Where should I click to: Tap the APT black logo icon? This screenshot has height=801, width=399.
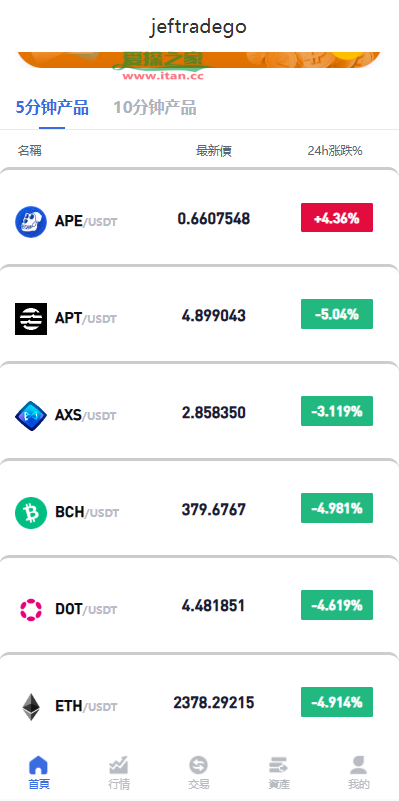(x=31, y=319)
